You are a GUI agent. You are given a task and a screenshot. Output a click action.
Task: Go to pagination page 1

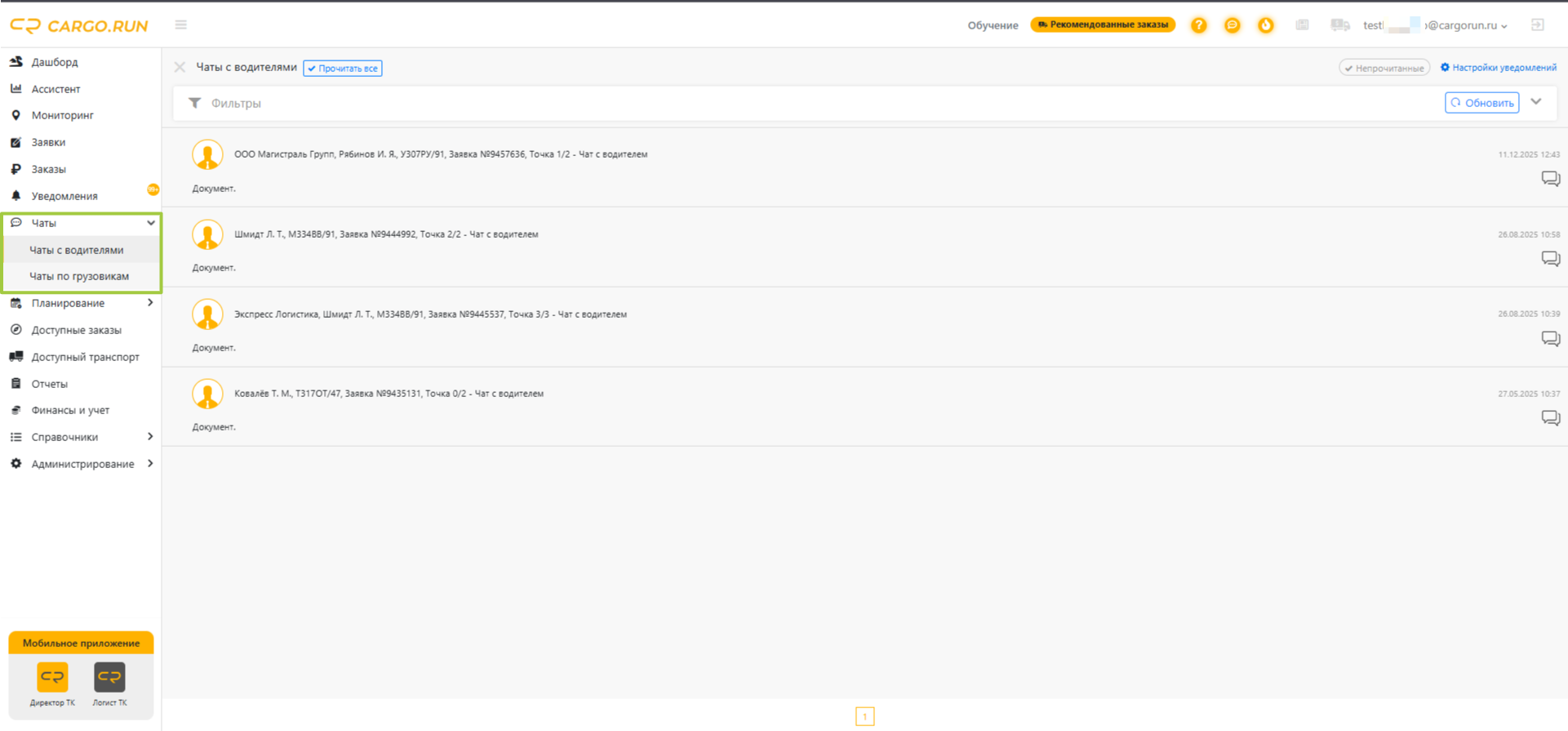(865, 716)
